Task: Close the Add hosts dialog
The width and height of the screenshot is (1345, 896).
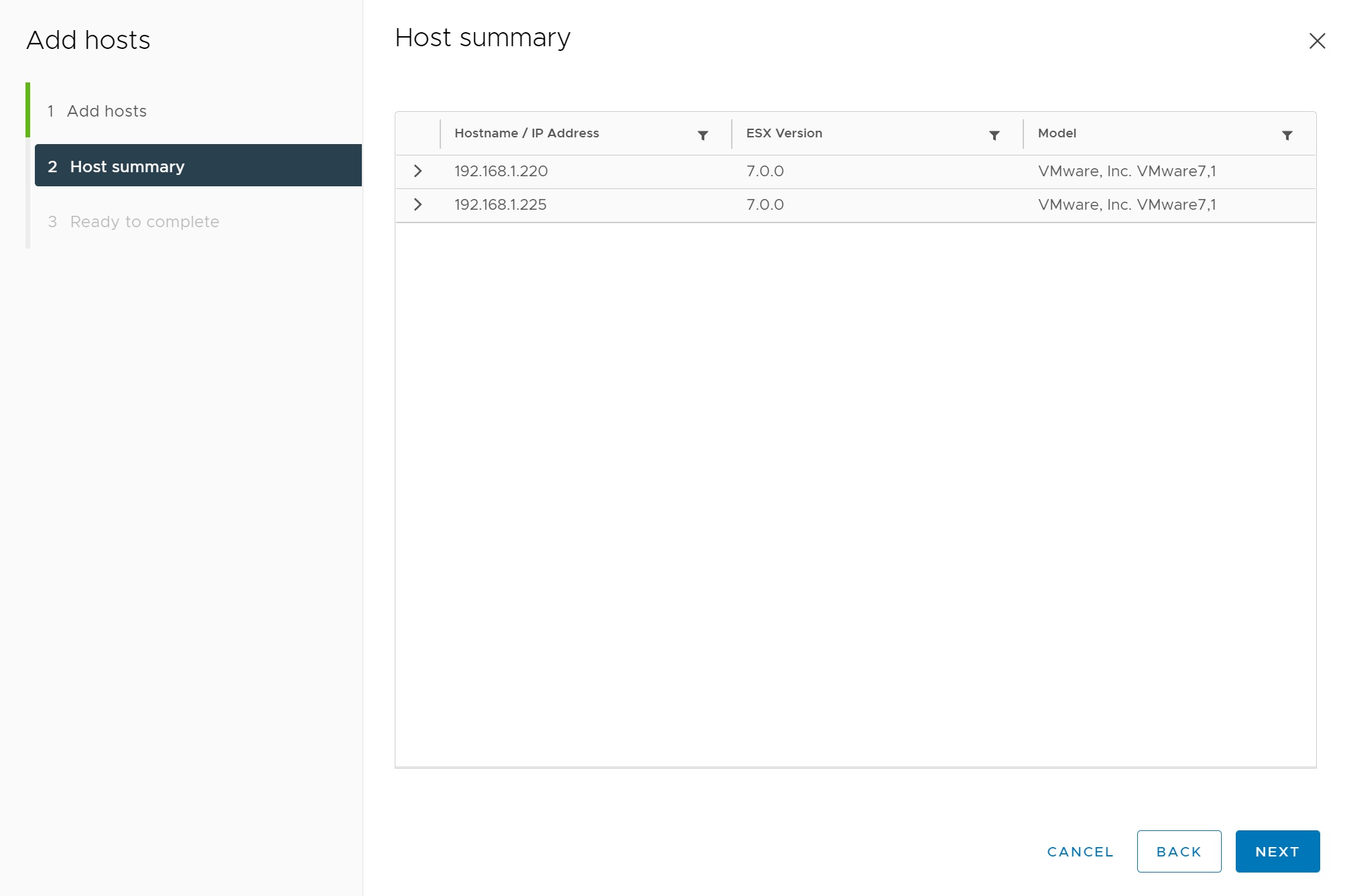Action: tap(1316, 42)
